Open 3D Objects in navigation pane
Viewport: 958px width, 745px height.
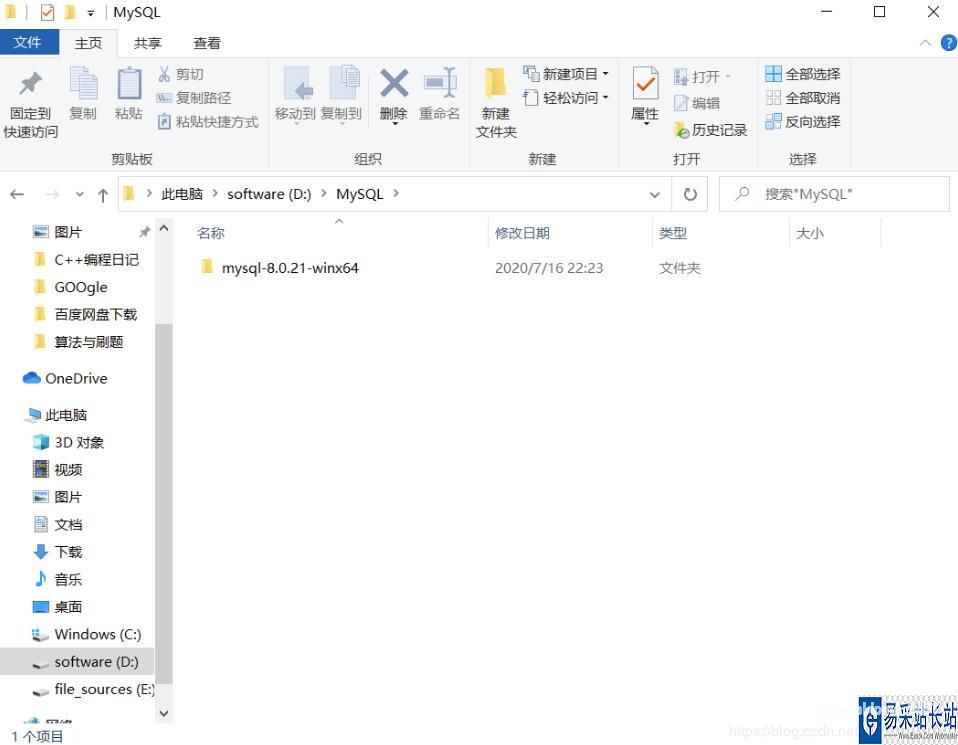(68, 442)
